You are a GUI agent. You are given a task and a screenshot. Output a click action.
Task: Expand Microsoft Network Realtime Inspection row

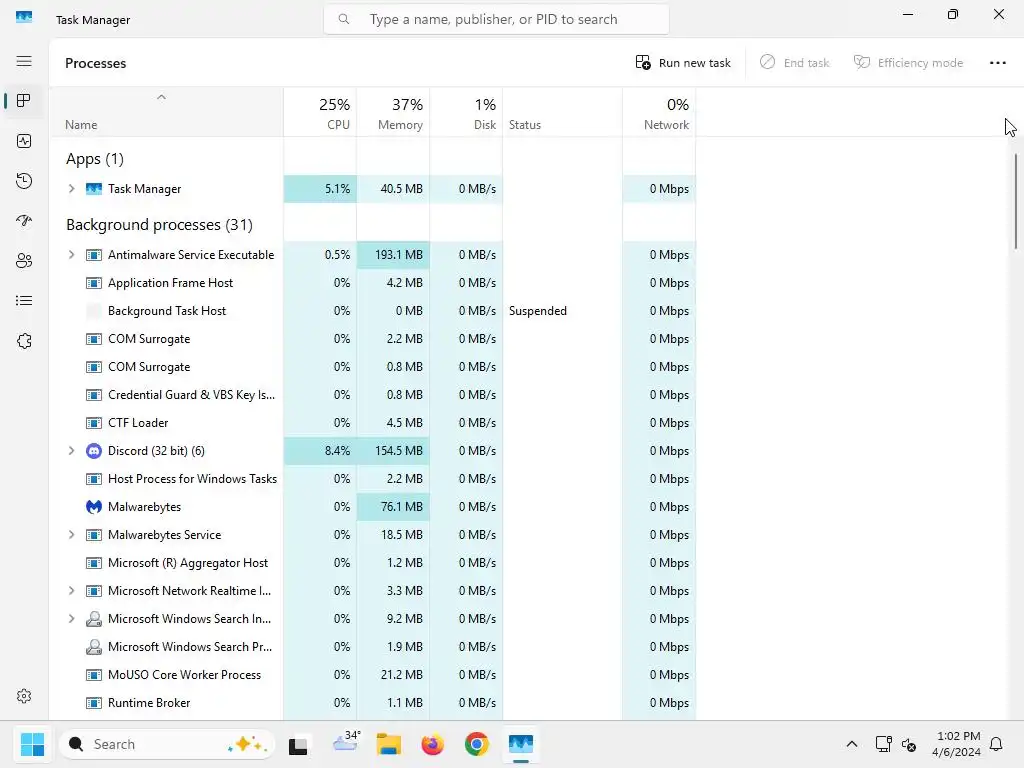(x=71, y=591)
